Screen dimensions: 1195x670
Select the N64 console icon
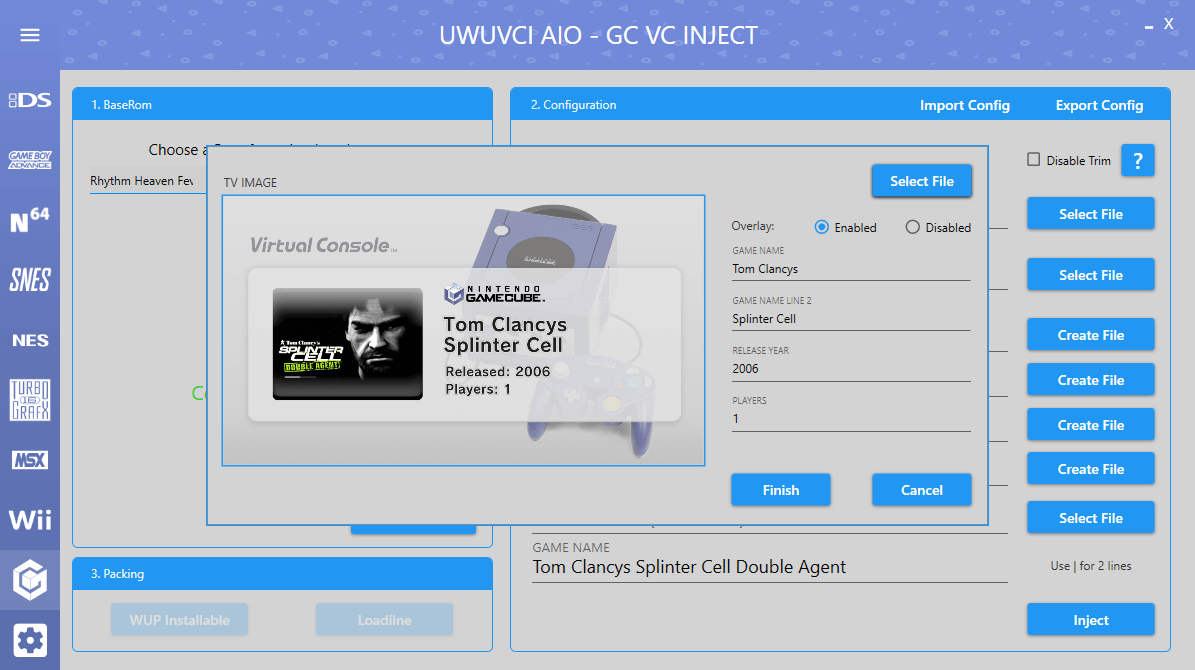coord(30,220)
